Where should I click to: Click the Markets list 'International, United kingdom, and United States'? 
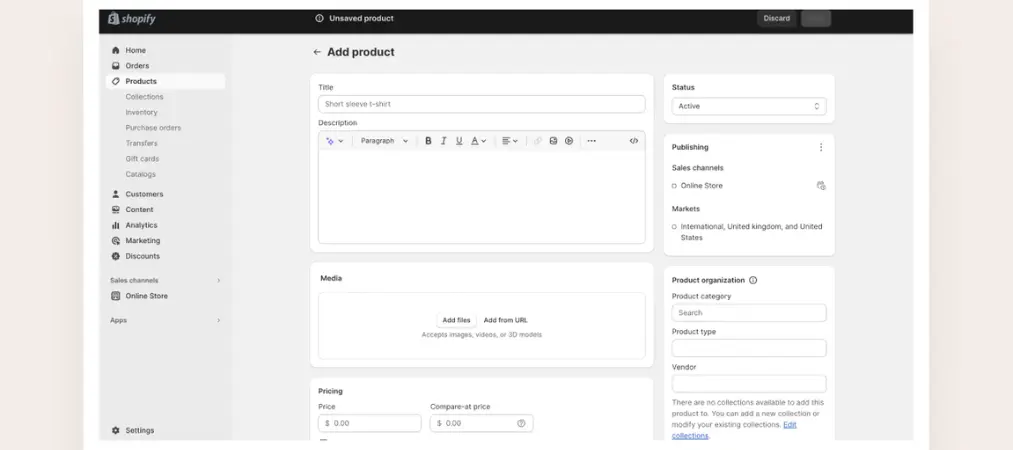click(751, 232)
